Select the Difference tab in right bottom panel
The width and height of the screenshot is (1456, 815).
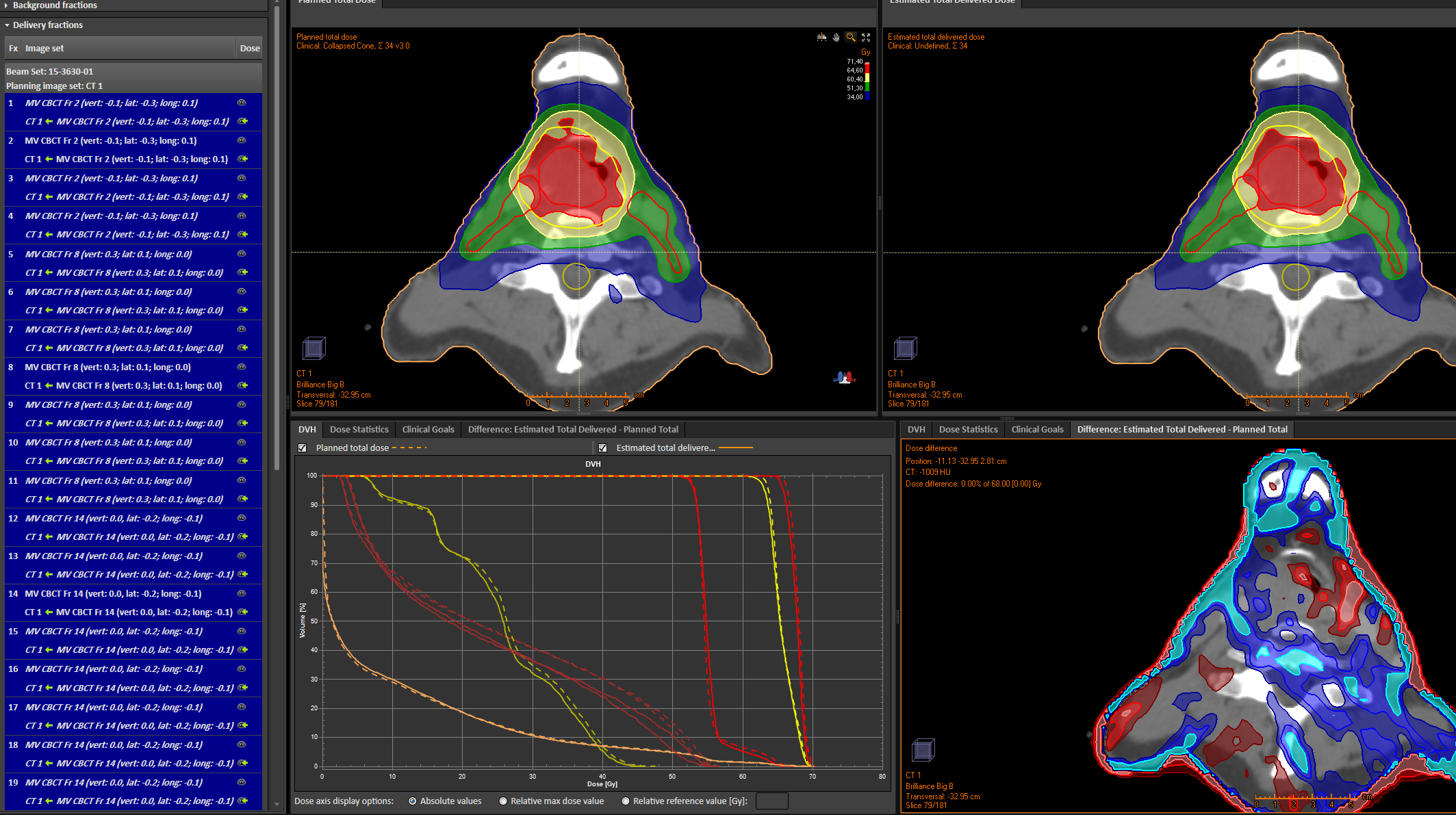click(1182, 430)
